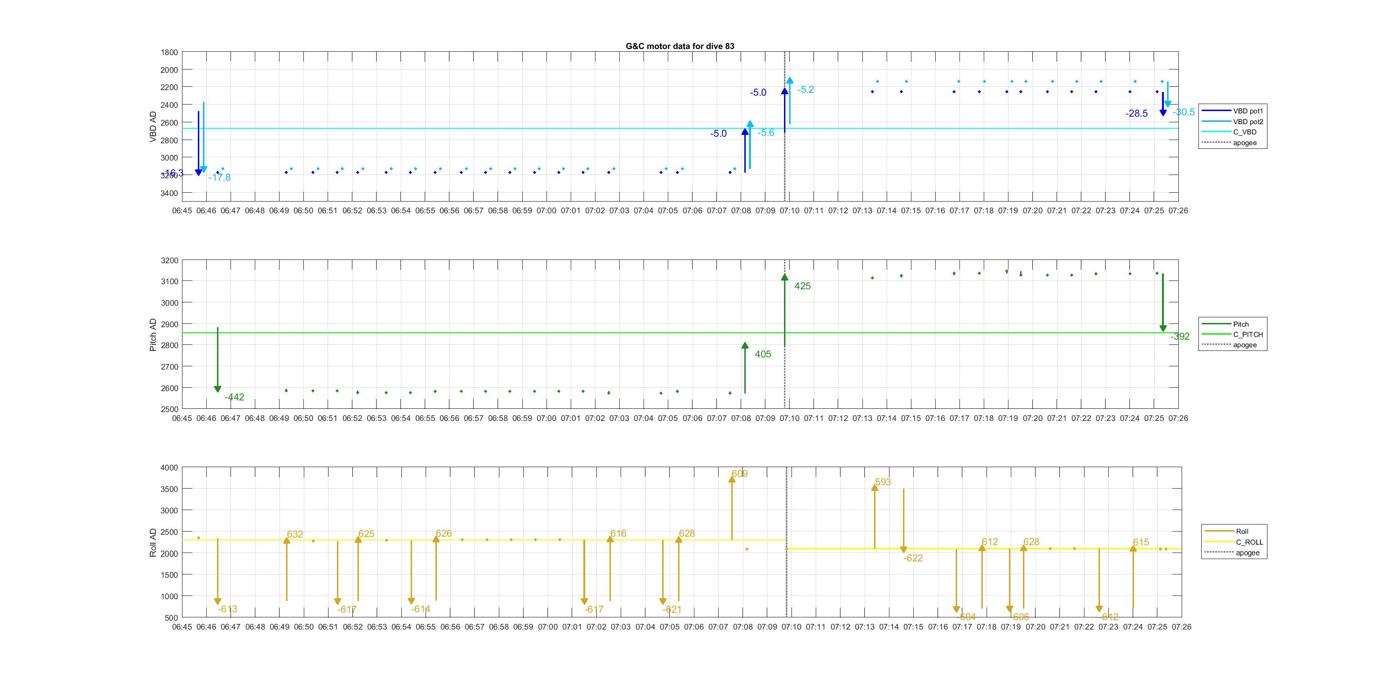
Task: Click the "-622" roll annotation
Action: pos(913,558)
